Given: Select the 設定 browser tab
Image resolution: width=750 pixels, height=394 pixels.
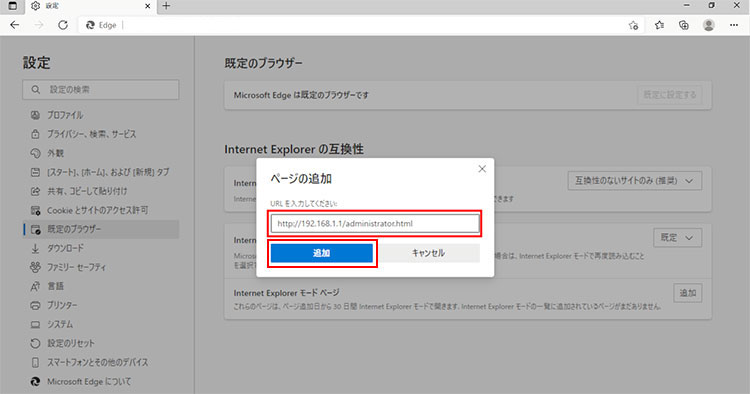Looking at the screenshot, I should (91, 6).
